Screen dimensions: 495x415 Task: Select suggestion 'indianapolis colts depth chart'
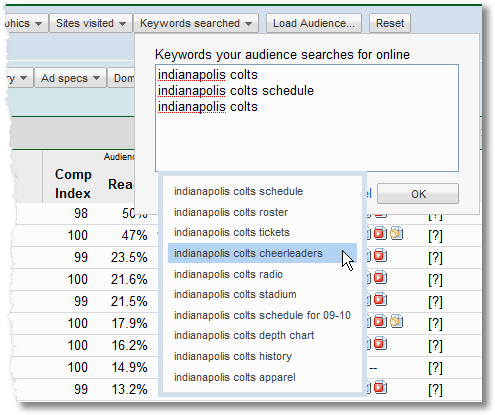(262, 335)
